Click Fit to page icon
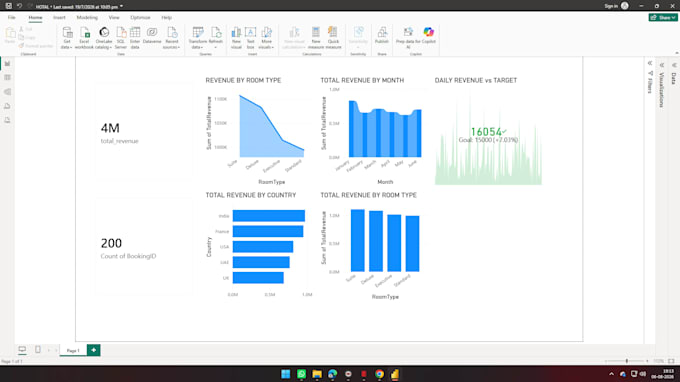The width and height of the screenshot is (680, 382). [x=671, y=361]
